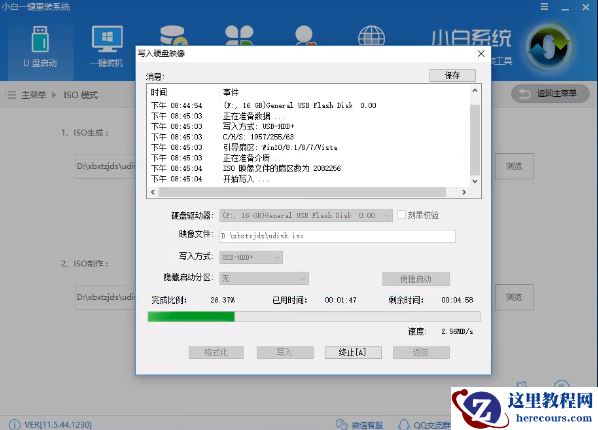Click the ISO制作 path field
Image resolution: width=598 pixels, height=430 pixels.
pos(106,297)
